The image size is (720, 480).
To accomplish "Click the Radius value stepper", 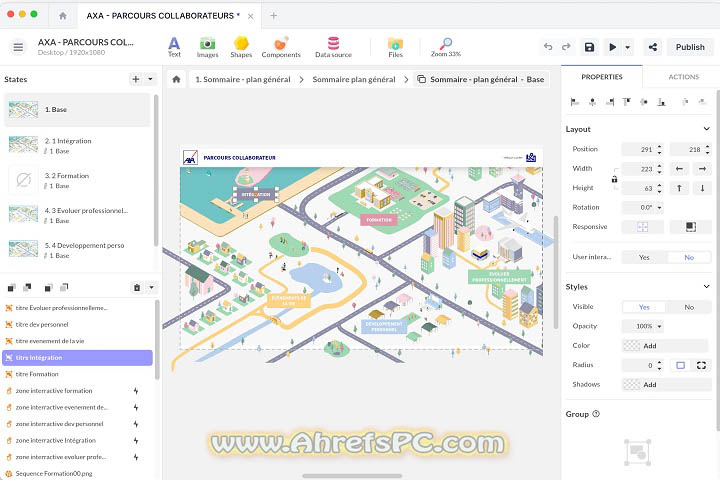I will [x=659, y=365].
